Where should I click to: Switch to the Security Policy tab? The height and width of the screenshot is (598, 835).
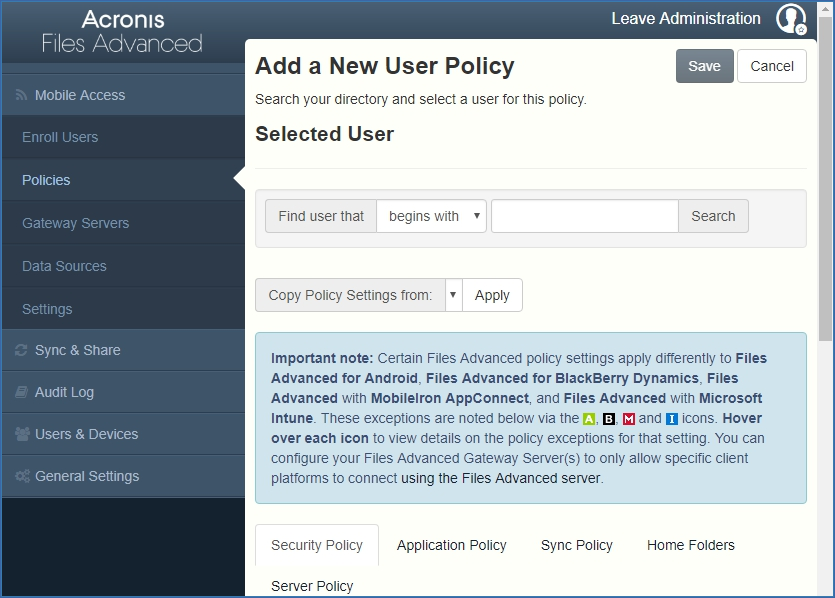(x=317, y=545)
